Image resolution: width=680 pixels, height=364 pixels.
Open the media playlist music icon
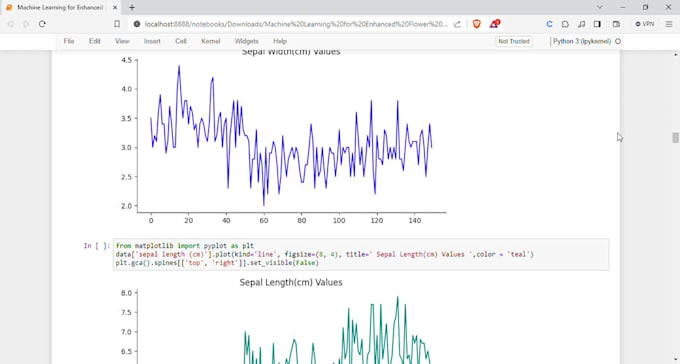(x=582, y=24)
